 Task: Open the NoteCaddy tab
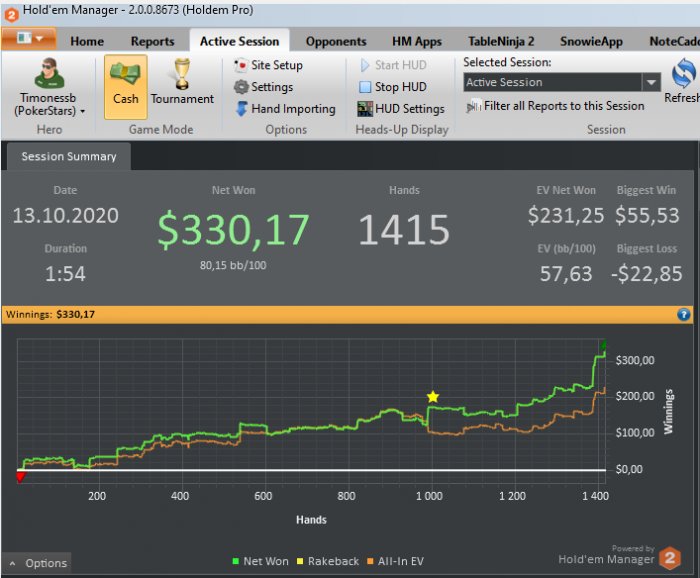(674, 41)
